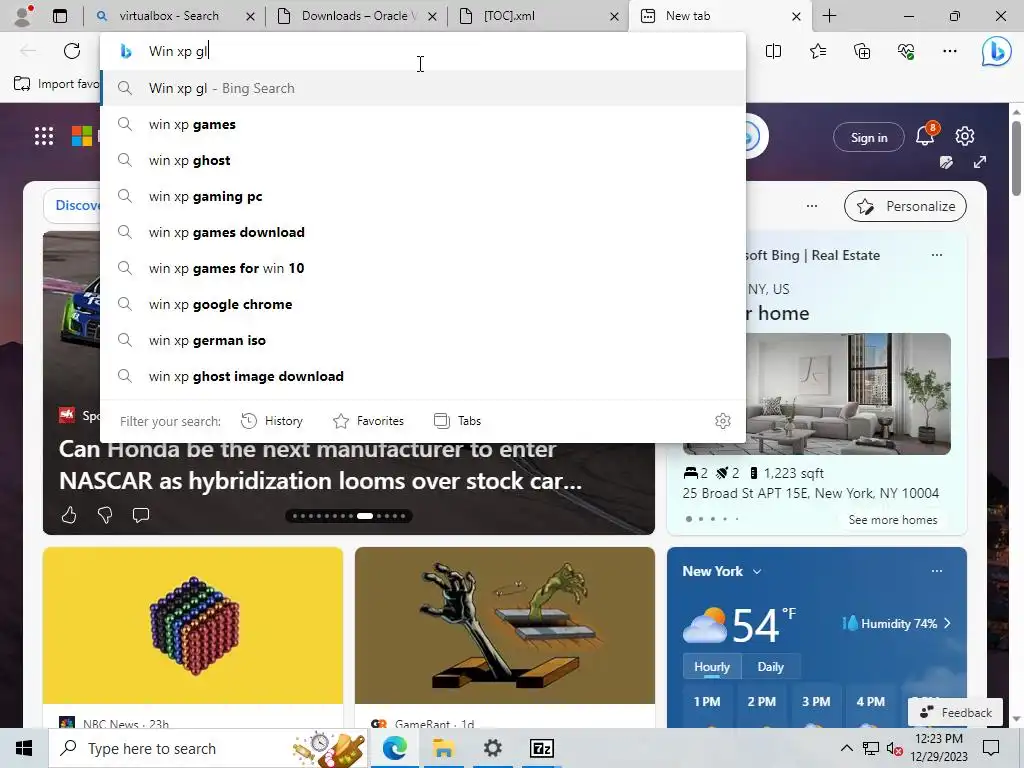1024x768 pixels.
Task: Open File Explorer from the taskbar
Action: coord(443,748)
